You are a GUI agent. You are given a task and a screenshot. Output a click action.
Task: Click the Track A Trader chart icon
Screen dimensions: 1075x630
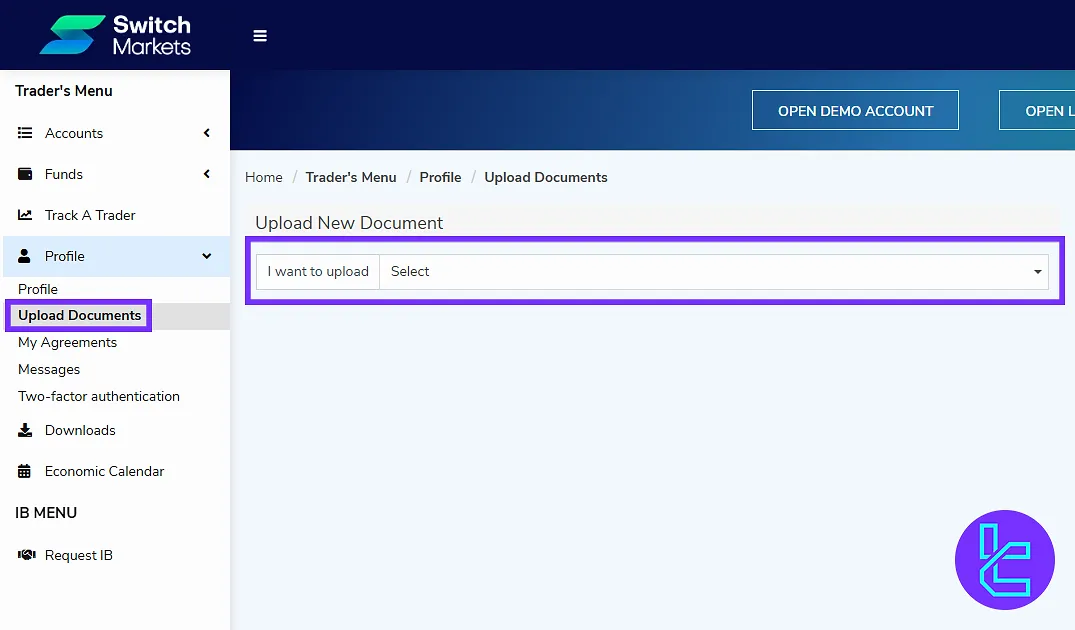(x=25, y=215)
